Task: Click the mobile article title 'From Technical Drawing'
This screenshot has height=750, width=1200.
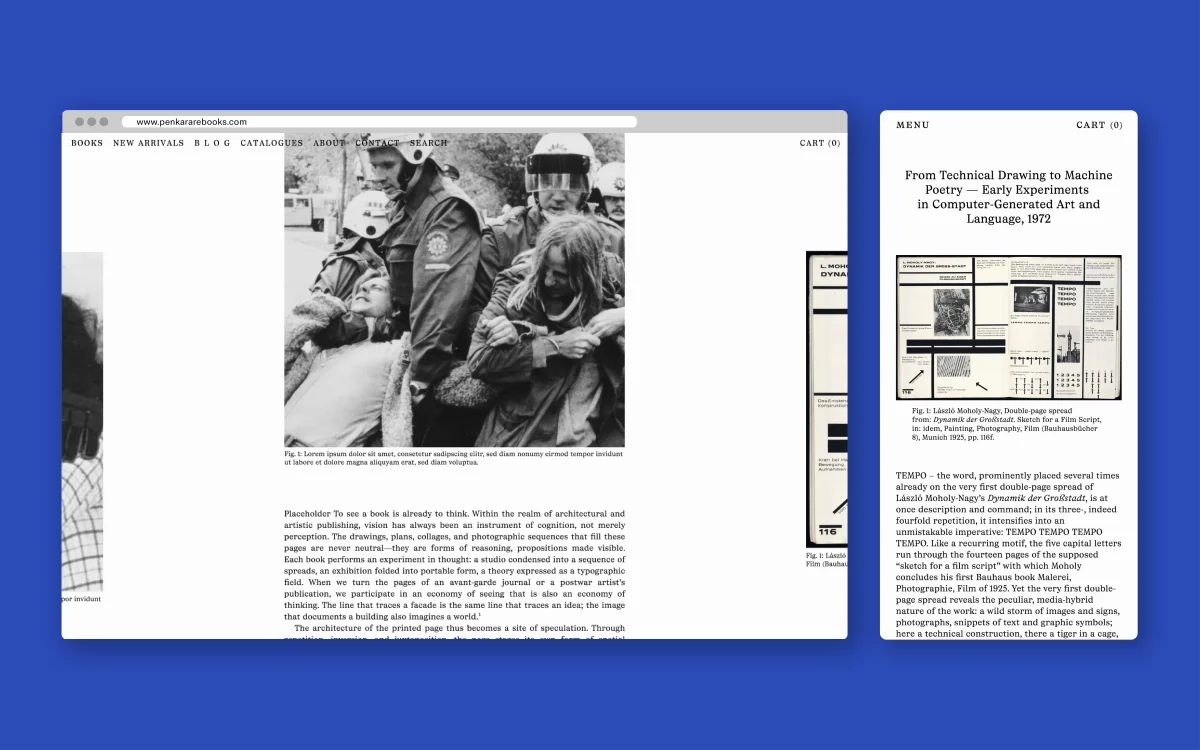Action: tap(1009, 197)
